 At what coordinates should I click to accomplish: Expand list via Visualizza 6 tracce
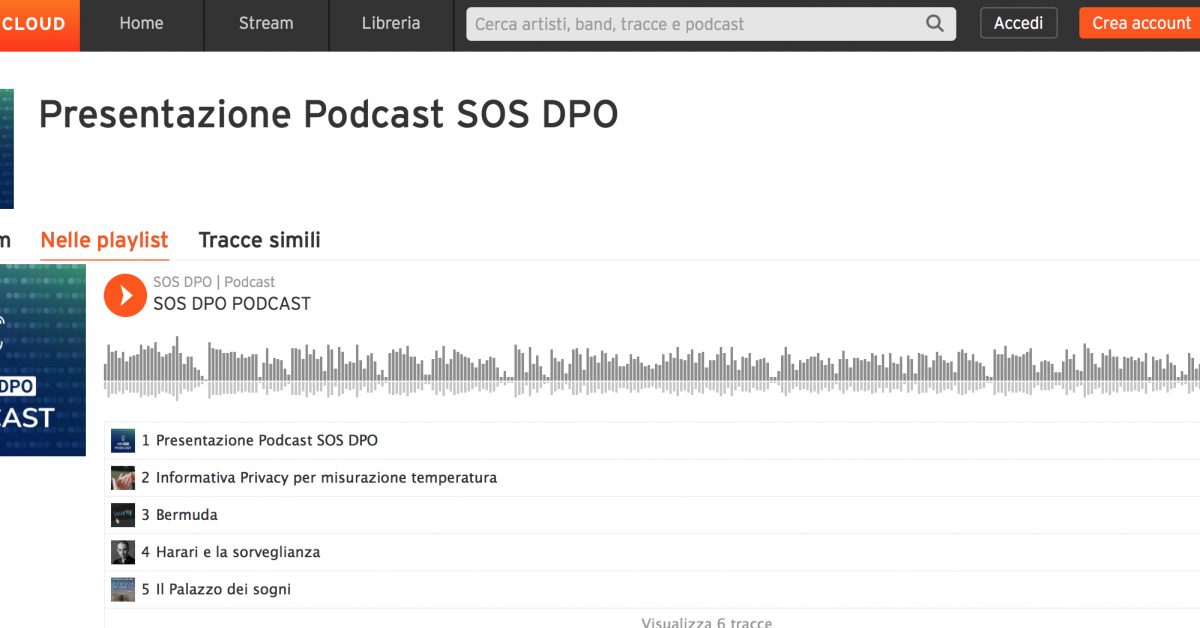coord(706,621)
